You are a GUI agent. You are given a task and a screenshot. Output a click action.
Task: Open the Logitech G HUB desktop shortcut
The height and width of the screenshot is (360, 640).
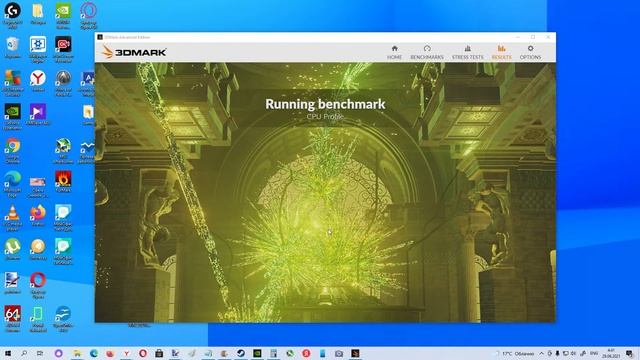click(x=13, y=16)
